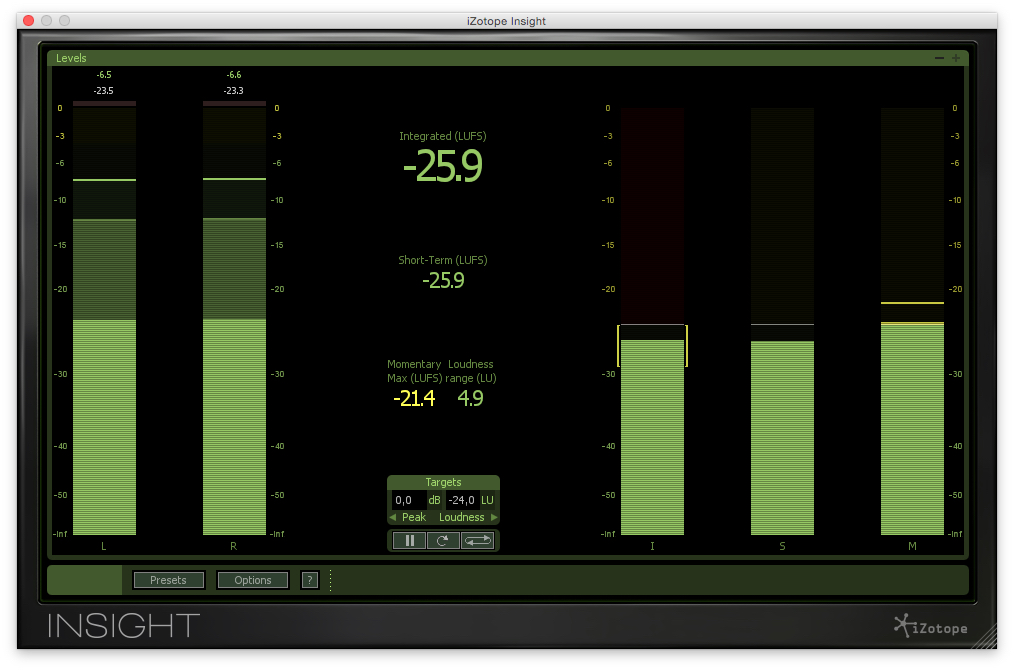Click the INSIGHT wordmark
This screenshot has width=1014, height=670.
click(x=120, y=625)
